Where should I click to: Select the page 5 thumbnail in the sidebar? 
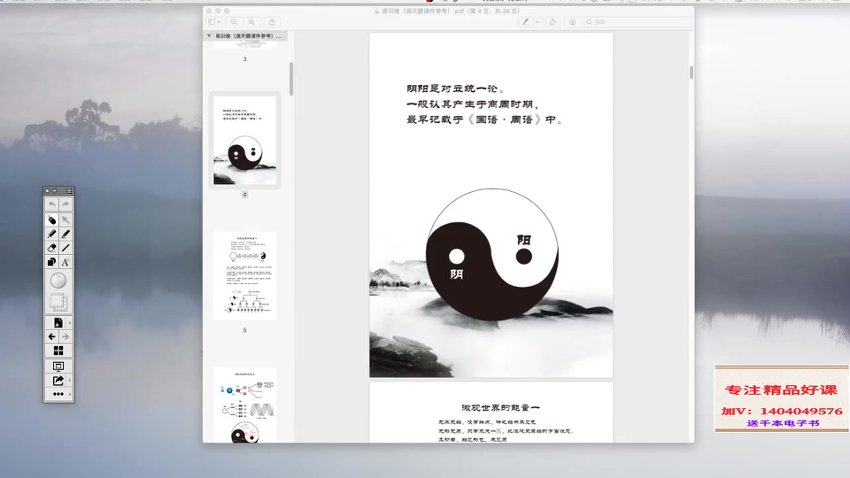(x=245, y=276)
